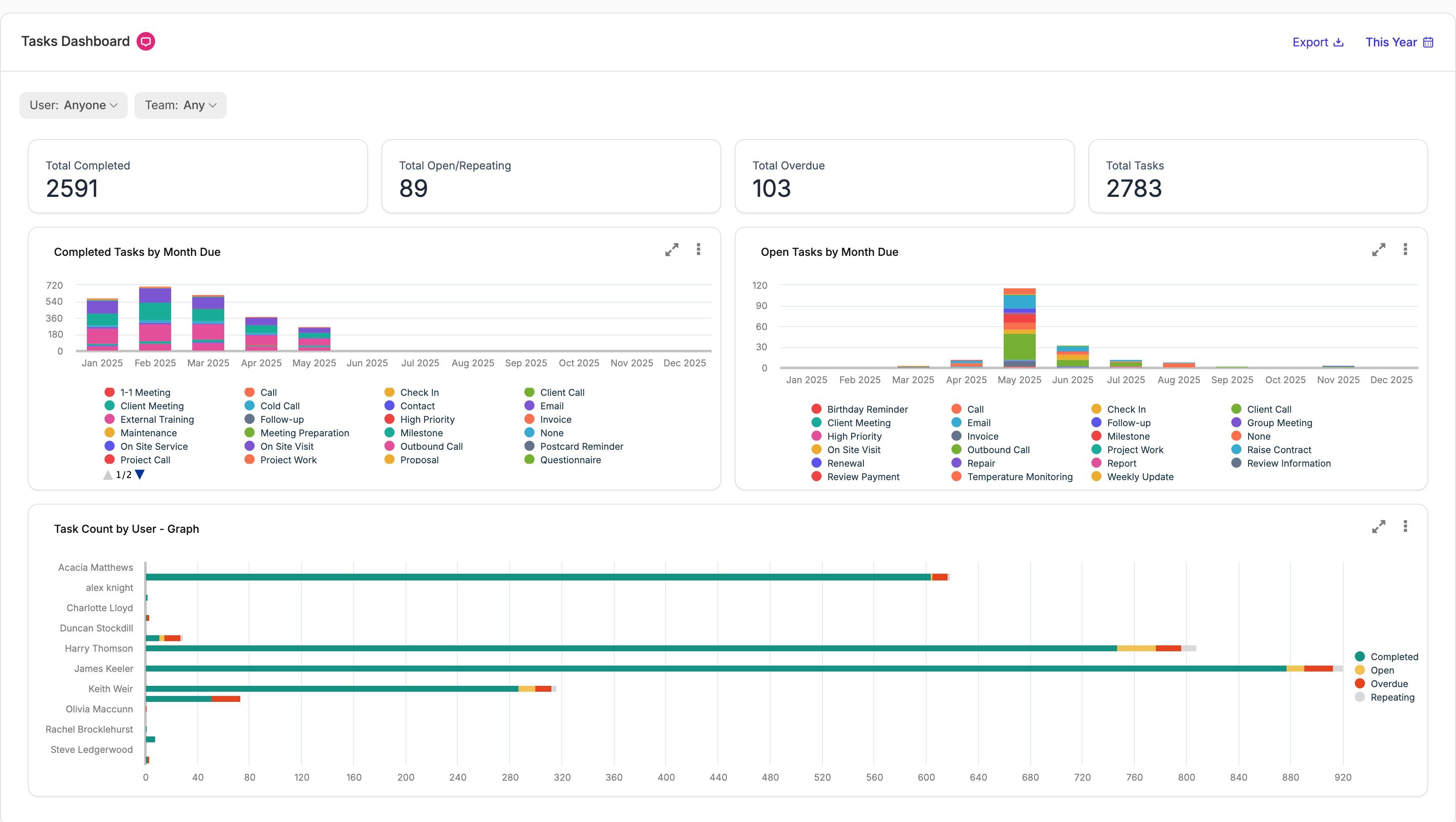Click Charlotte Lloyd user label
The height and width of the screenshot is (822, 1456).
click(x=99, y=608)
